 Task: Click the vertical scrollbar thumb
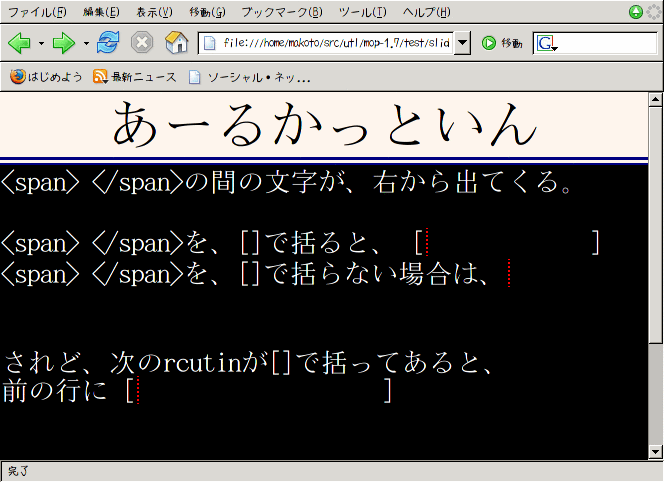tap(656, 224)
